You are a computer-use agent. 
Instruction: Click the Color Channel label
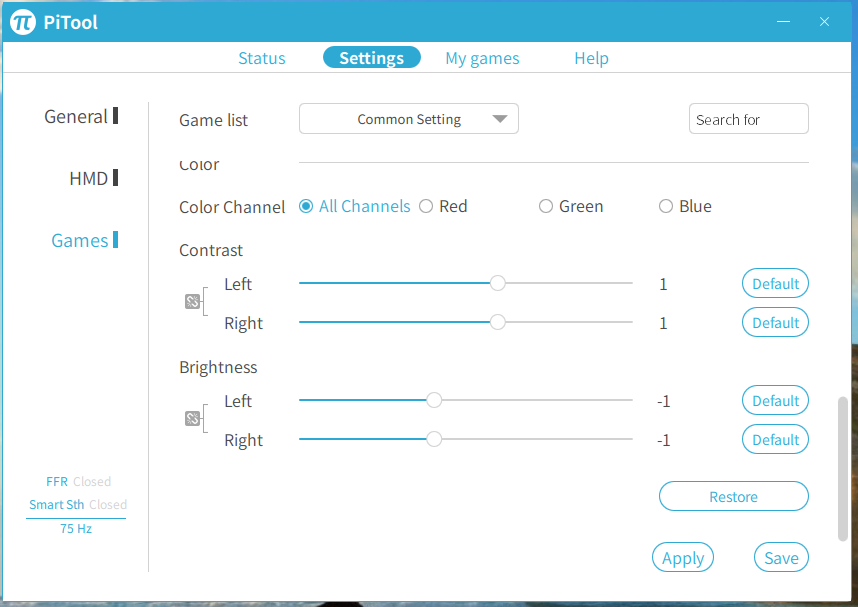[x=232, y=207]
